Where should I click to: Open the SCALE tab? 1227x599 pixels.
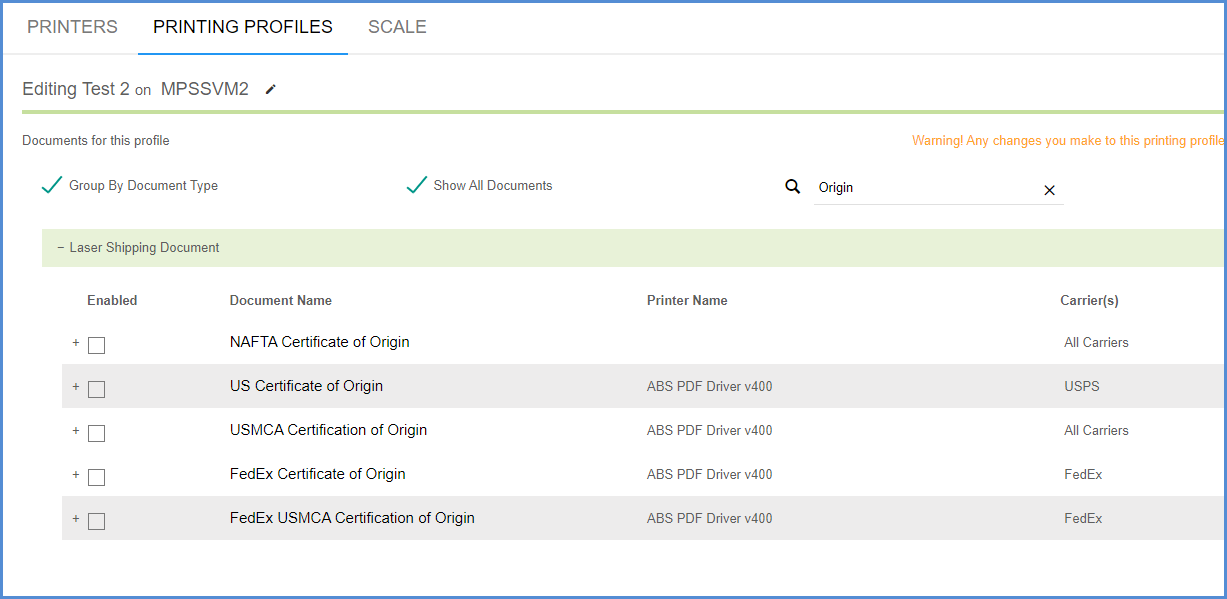(x=397, y=27)
